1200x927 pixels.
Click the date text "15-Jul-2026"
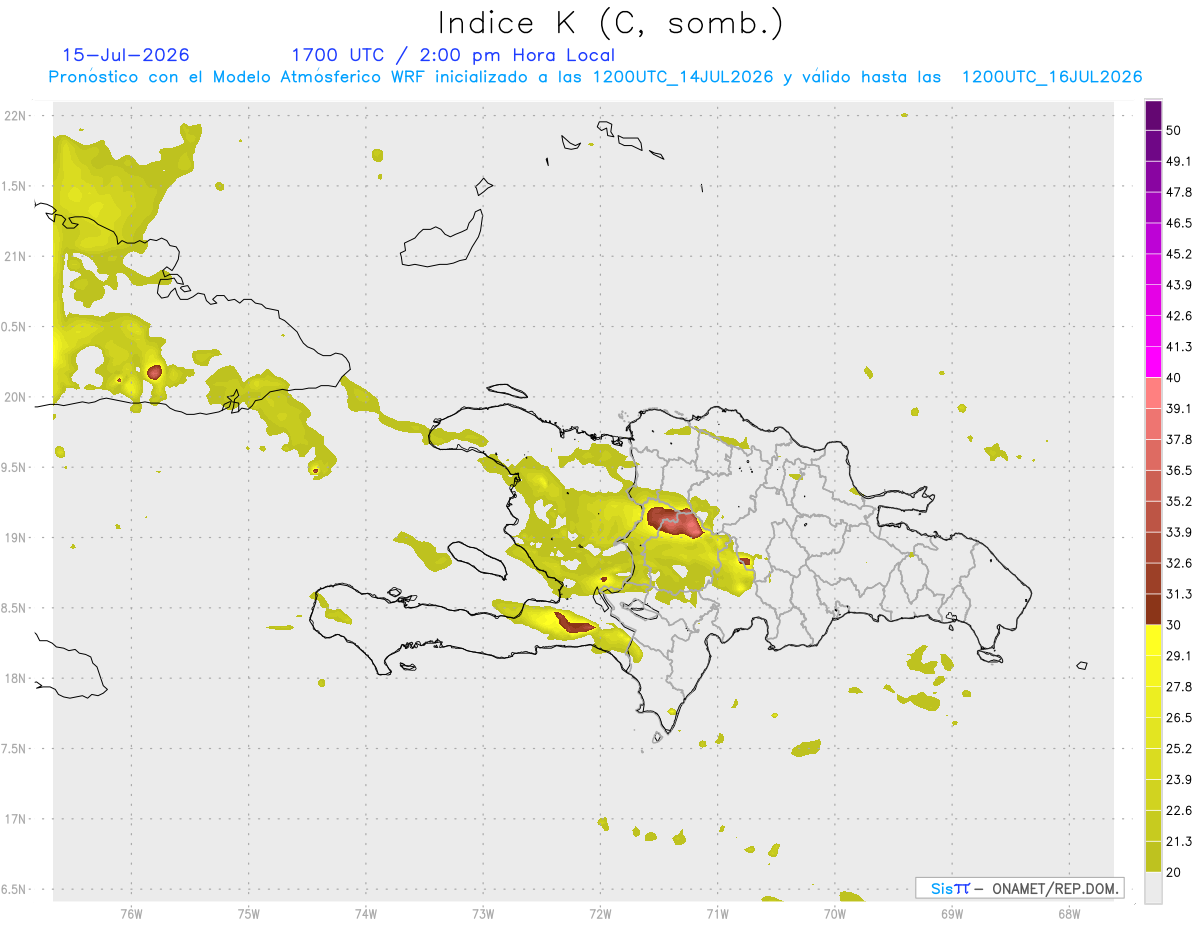coord(125,55)
